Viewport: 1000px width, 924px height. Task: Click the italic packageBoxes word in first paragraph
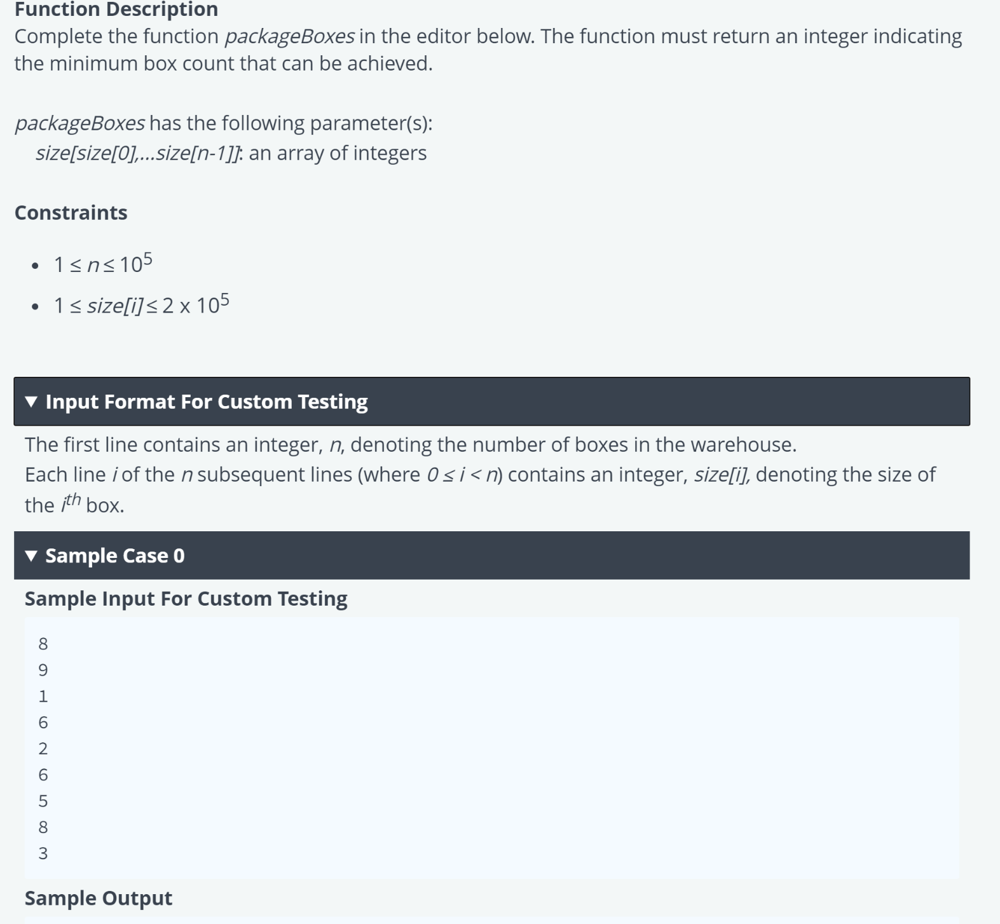[x=289, y=37]
